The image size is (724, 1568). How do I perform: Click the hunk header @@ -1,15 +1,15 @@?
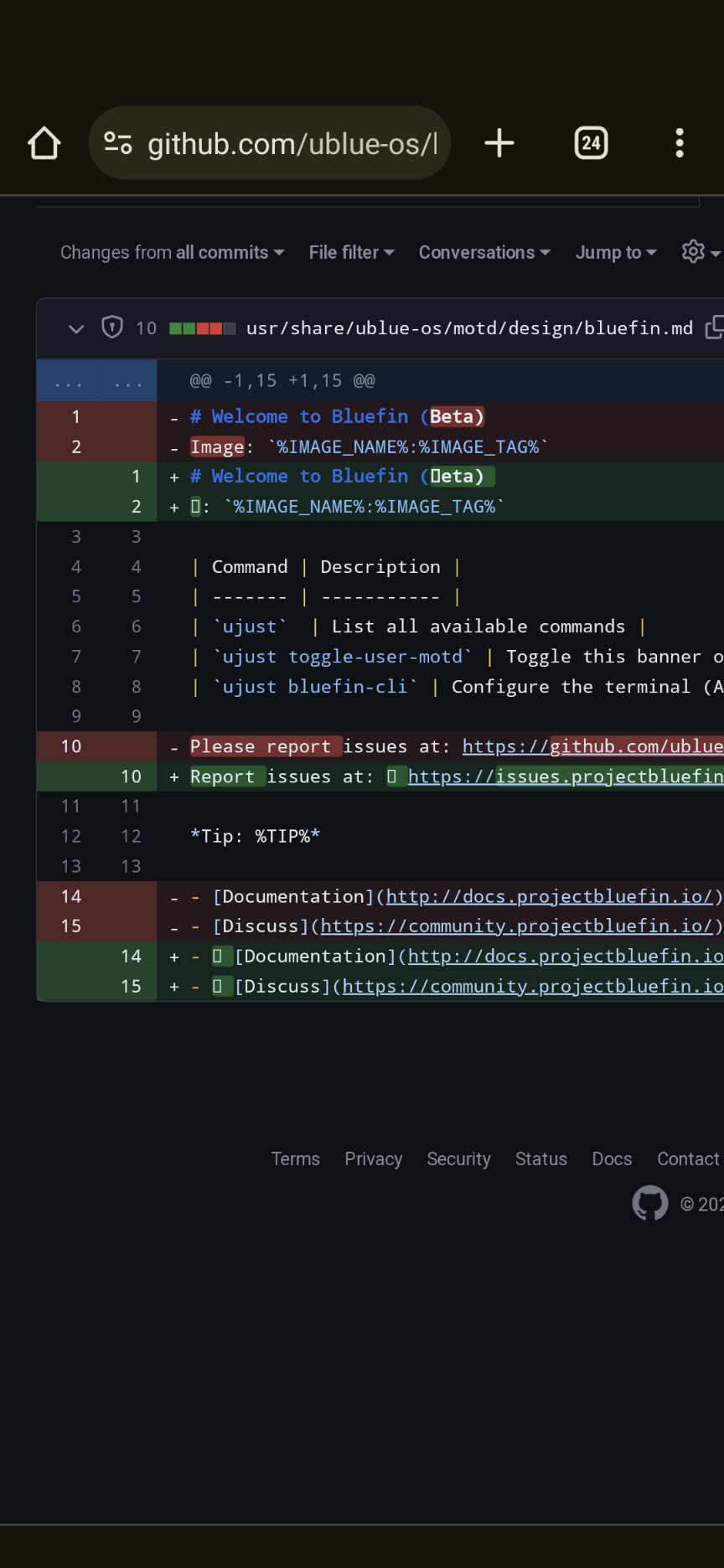(x=282, y=381)
